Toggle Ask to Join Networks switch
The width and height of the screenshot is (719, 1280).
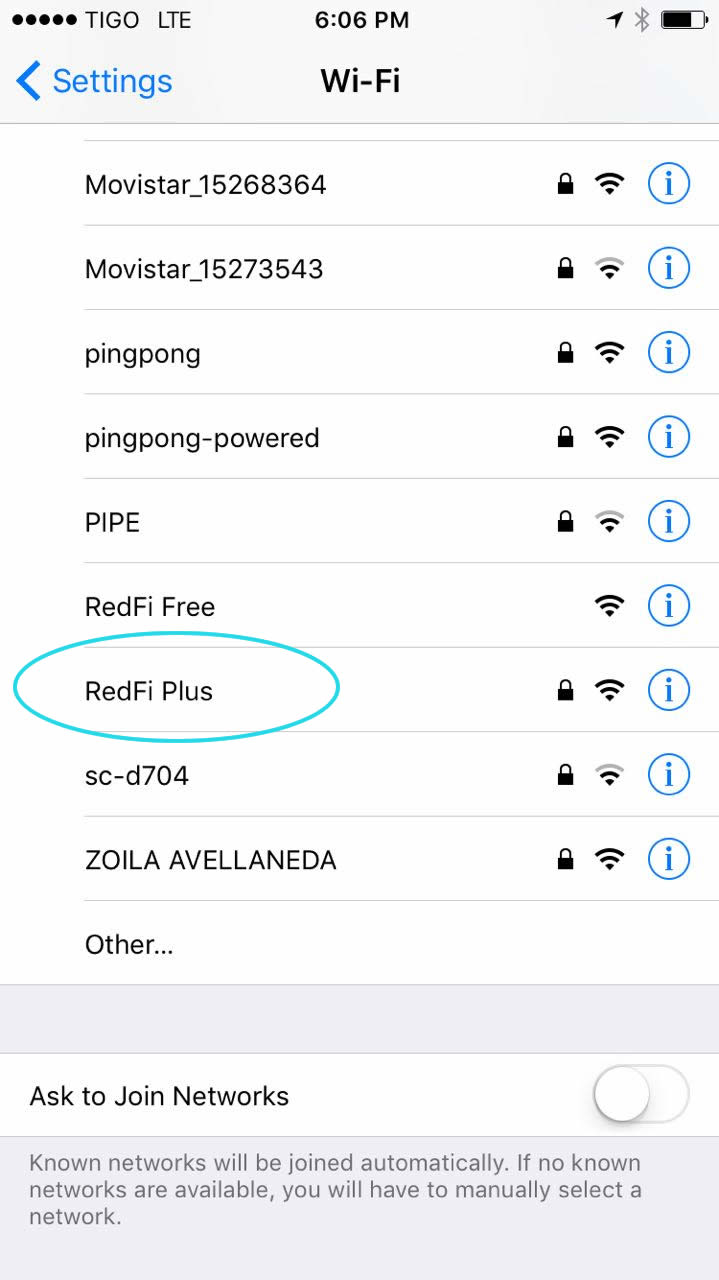tap(641, 1095)
